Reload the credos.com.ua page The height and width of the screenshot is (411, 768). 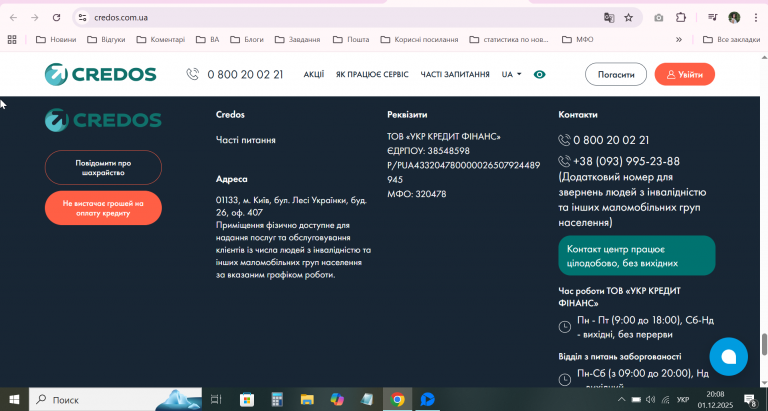coord(56,18)
